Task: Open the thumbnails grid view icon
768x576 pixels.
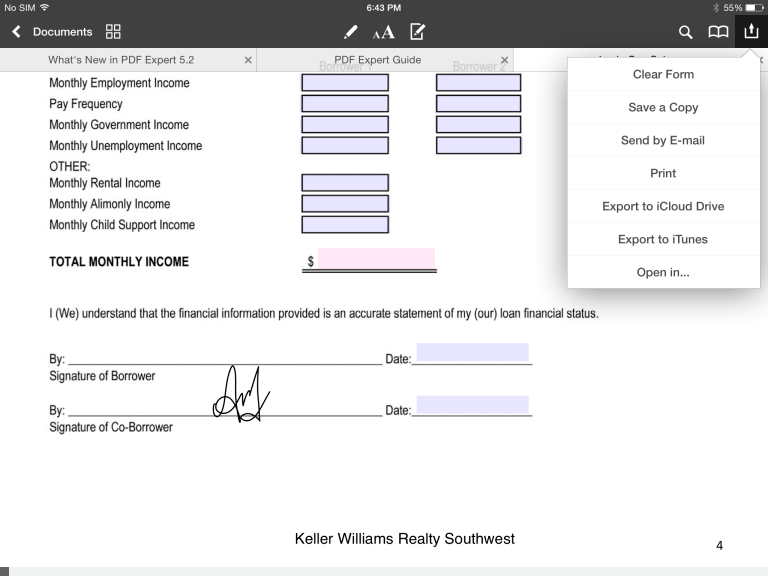Action: tap(113, 32)
